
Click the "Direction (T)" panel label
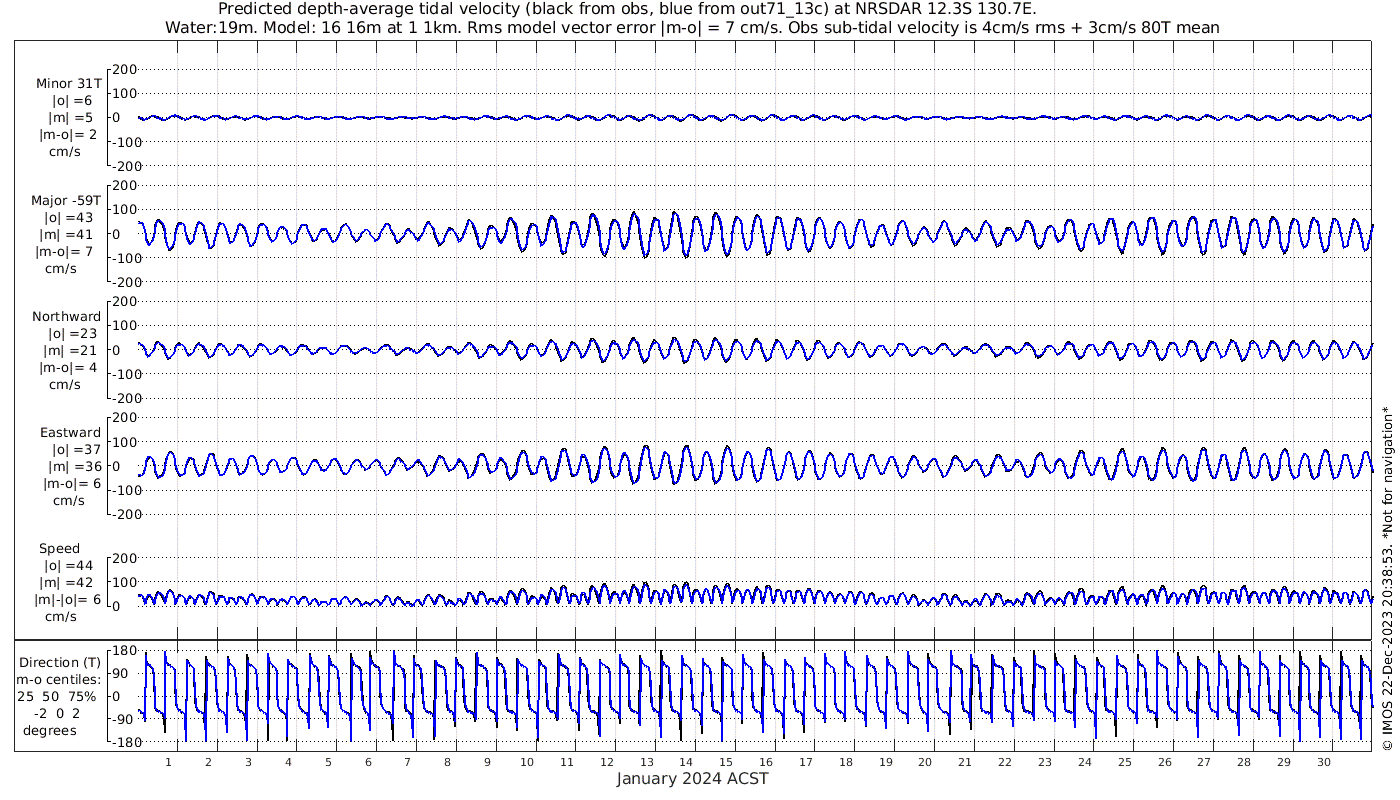tap(61, 662)
